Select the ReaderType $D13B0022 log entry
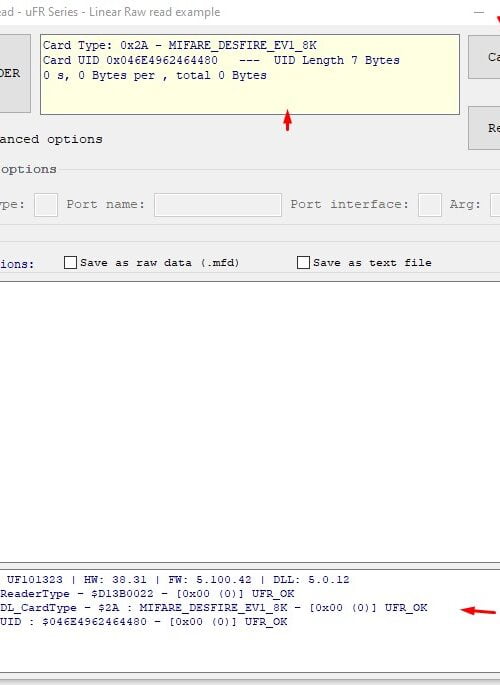 pyautogui.click(x=147, y=594)
